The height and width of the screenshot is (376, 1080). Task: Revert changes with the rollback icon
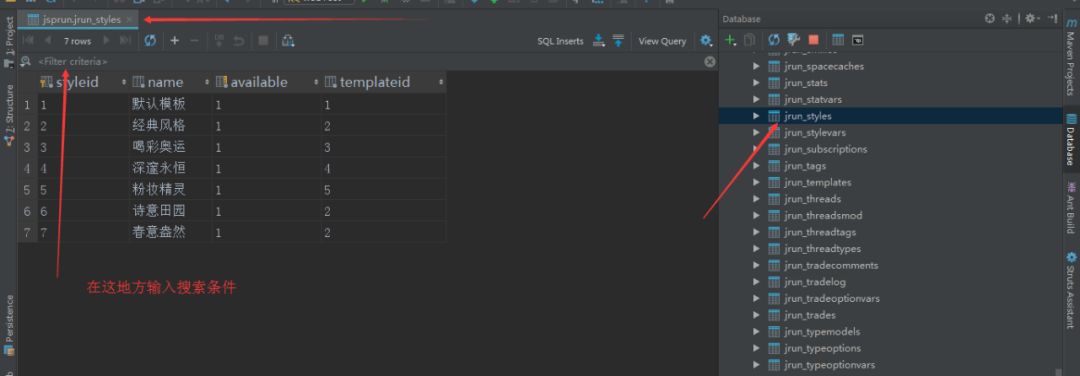click(x=239, y=41)
